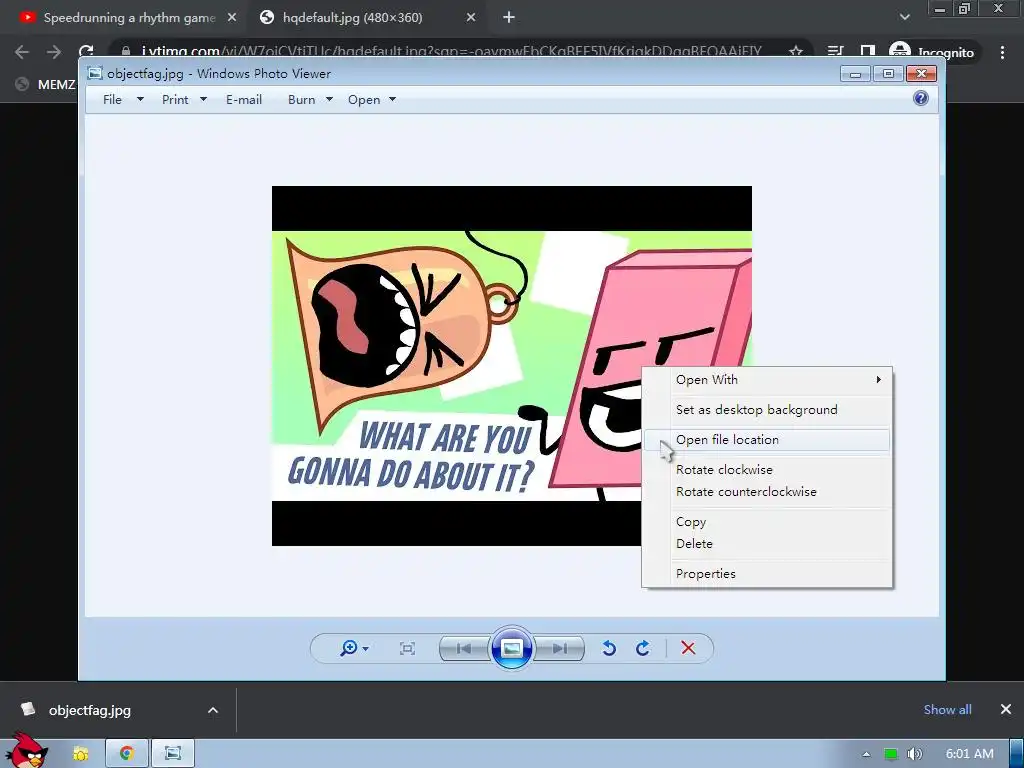Open Chrome three-dot menu
Viewport: 1024px width, 768px height.
(1002, 52)
